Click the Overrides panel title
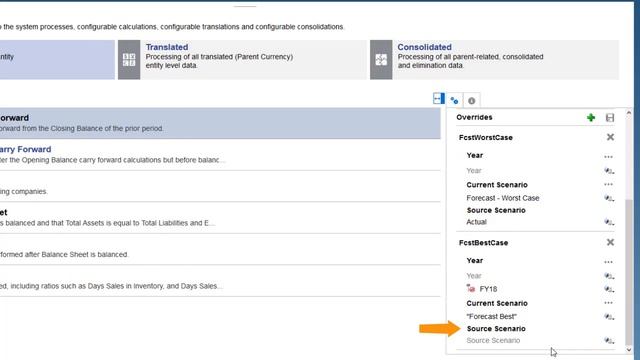 point(474,117)
